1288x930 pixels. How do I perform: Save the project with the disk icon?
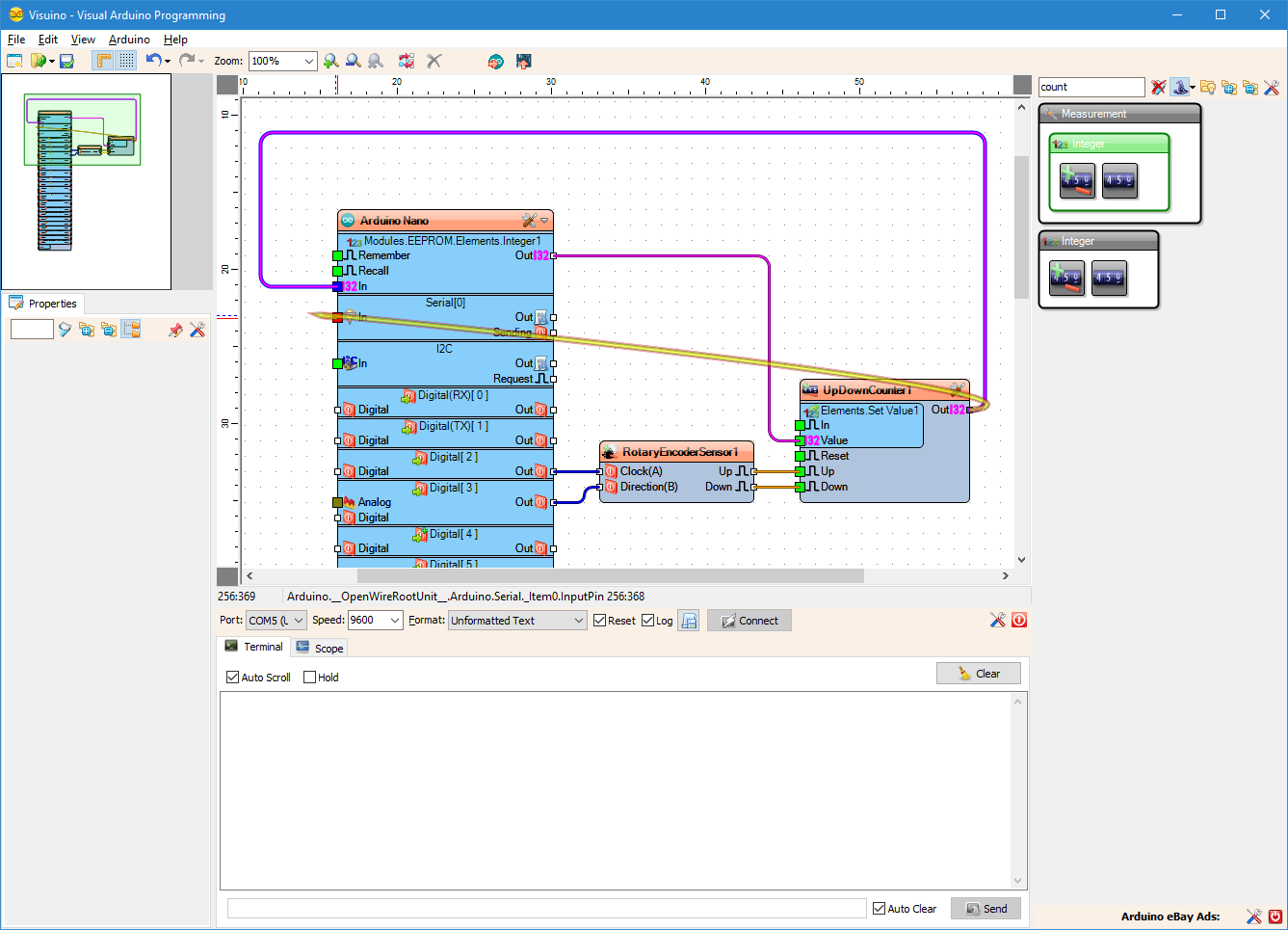tap(66, 61)
